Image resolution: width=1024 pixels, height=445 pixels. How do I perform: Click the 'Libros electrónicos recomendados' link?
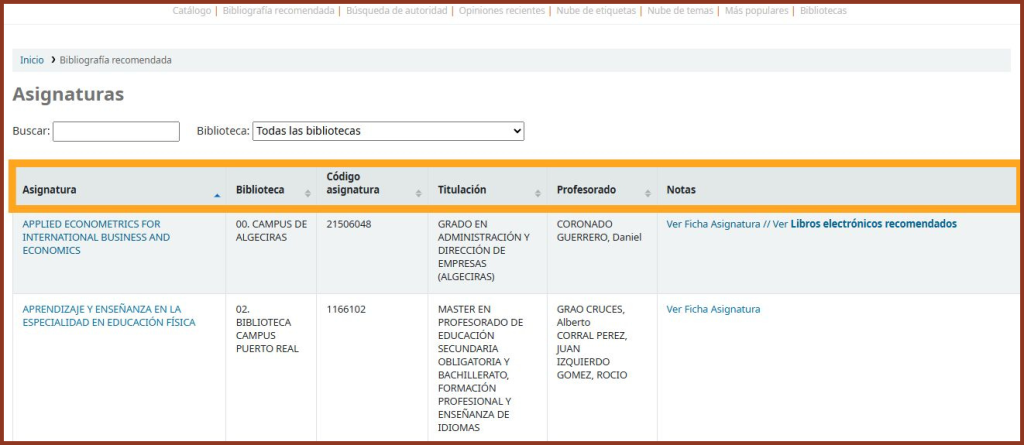(x=873, y=224)
